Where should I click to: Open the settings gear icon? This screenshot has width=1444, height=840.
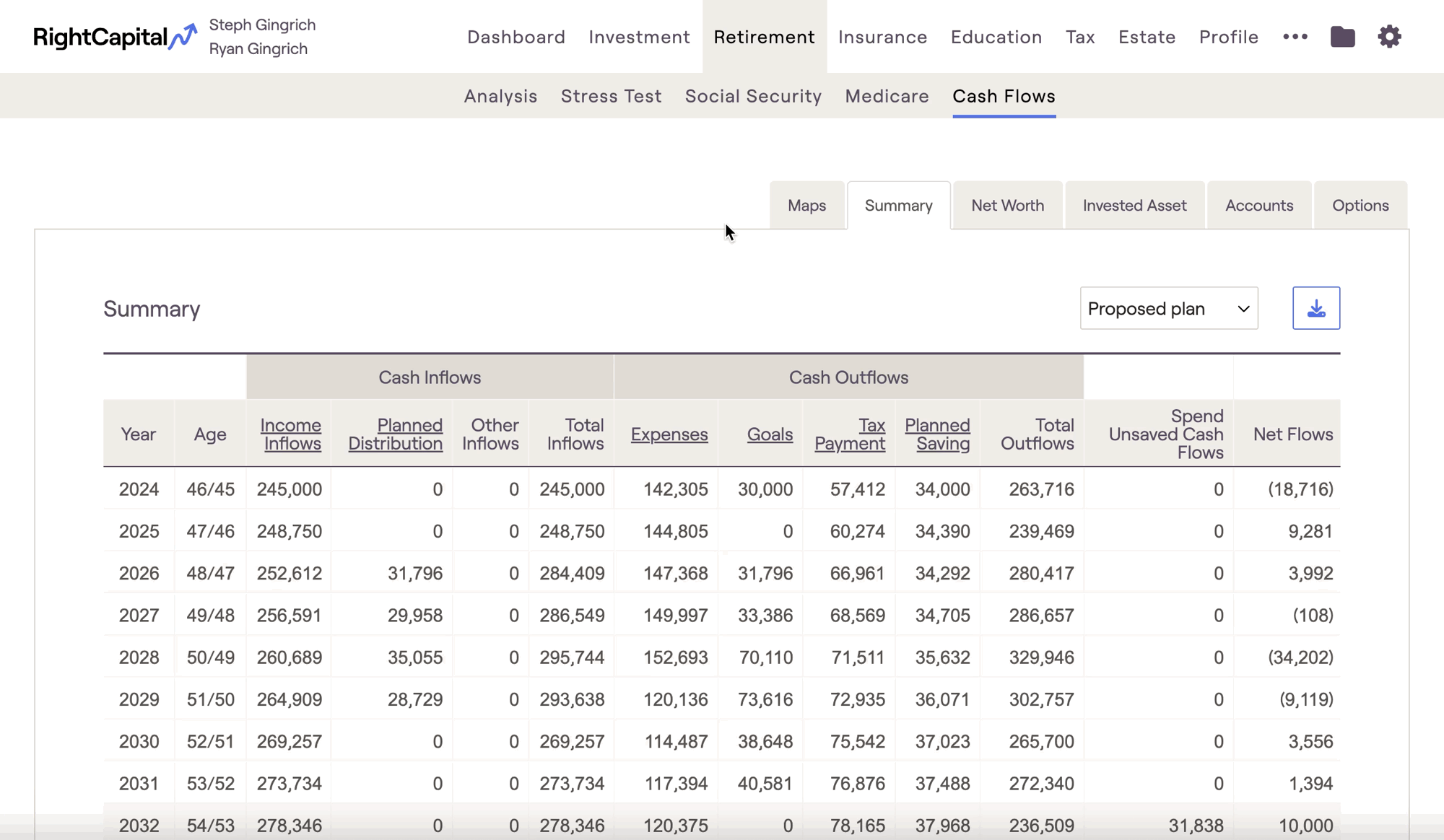coord(1389,37)
